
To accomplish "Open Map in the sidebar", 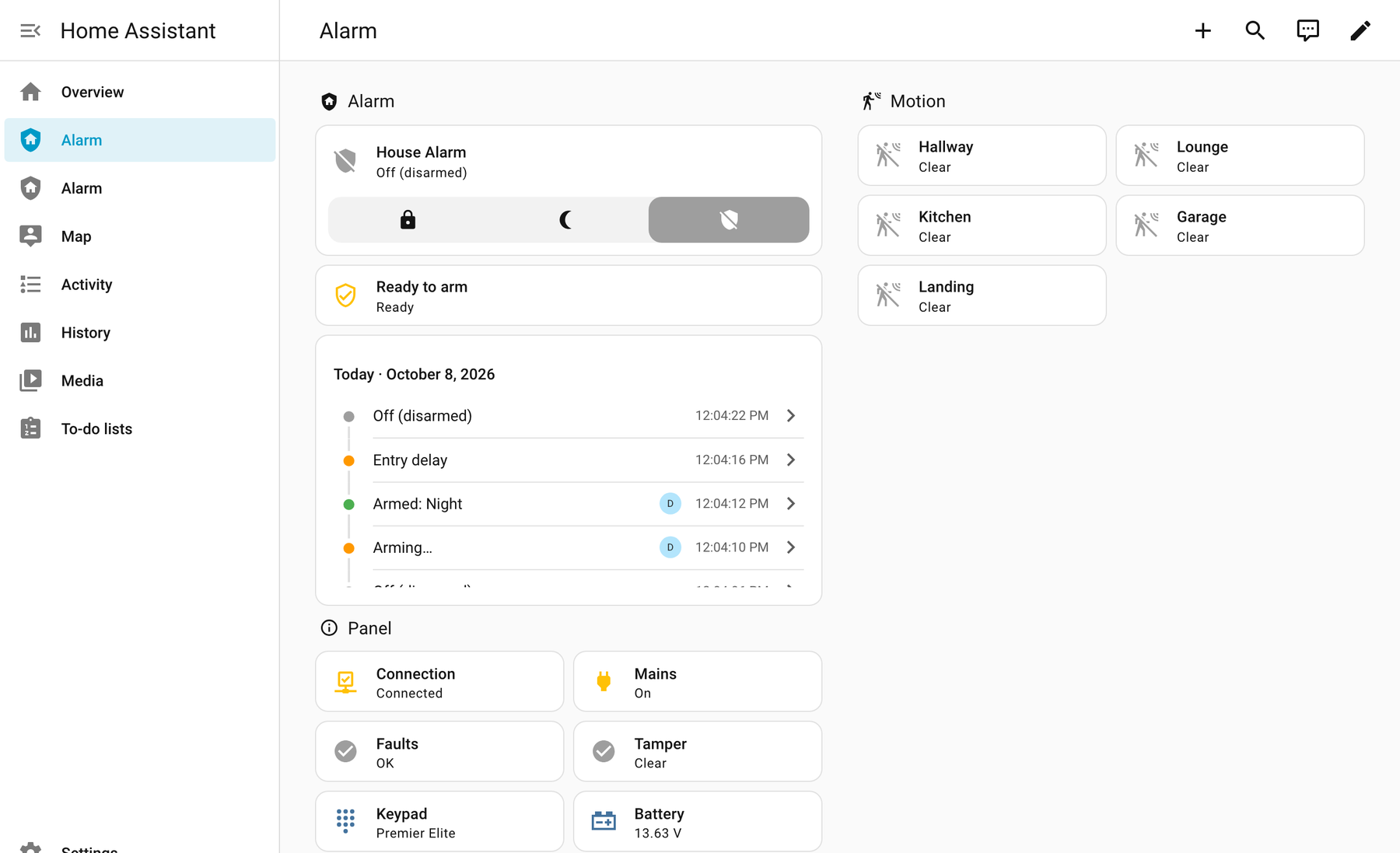I will [x=140, y=236].
